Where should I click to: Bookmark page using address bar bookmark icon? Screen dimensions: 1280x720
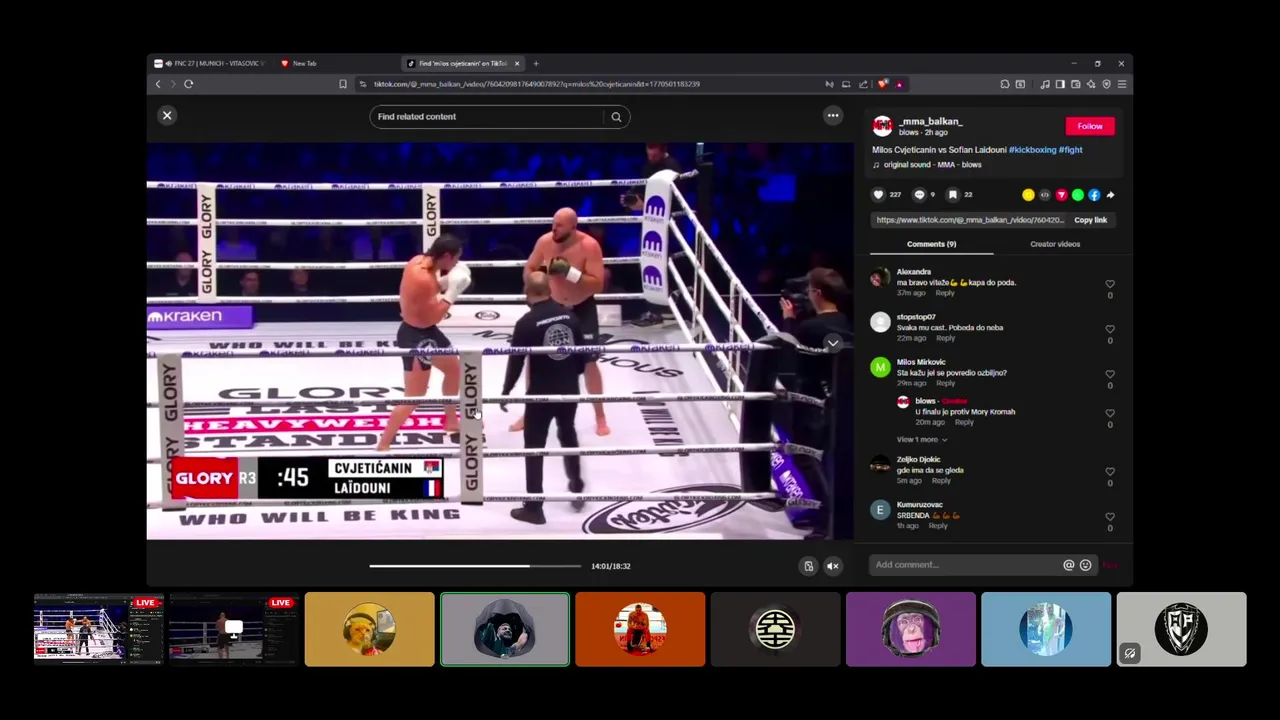pyautogui.click(x=343, y=84)
